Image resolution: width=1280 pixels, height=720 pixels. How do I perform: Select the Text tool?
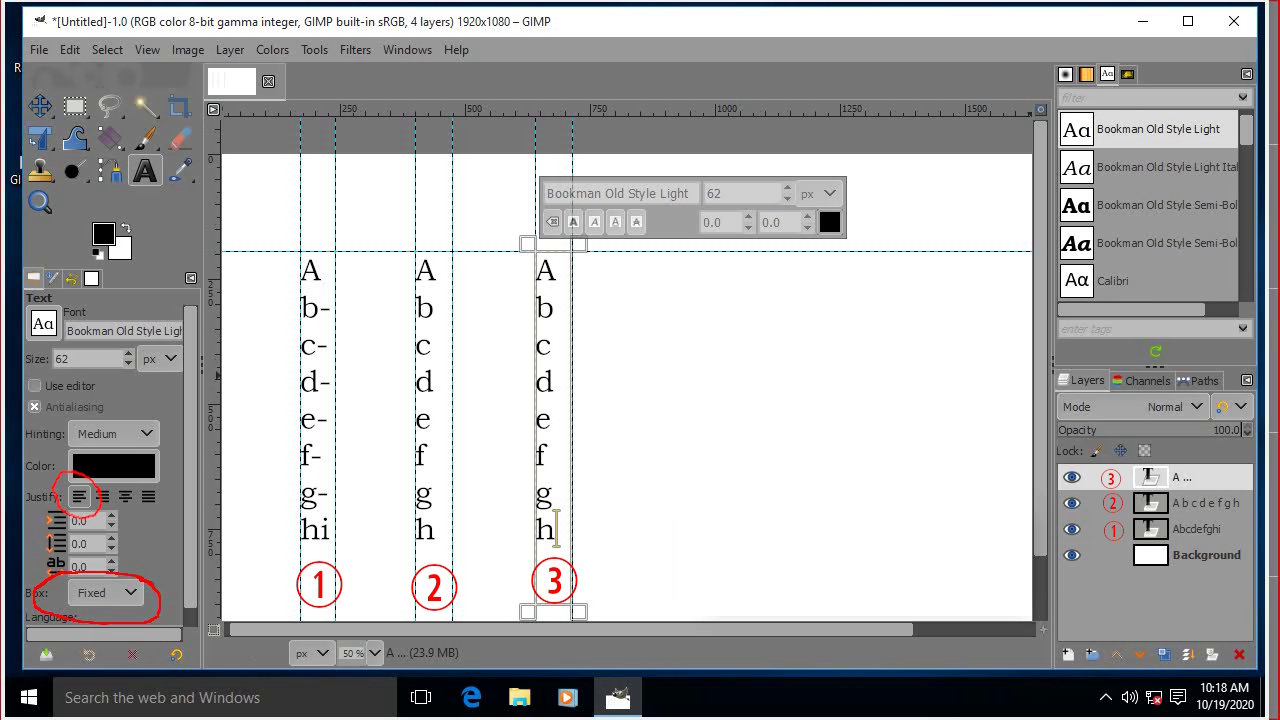pos(145,171)
